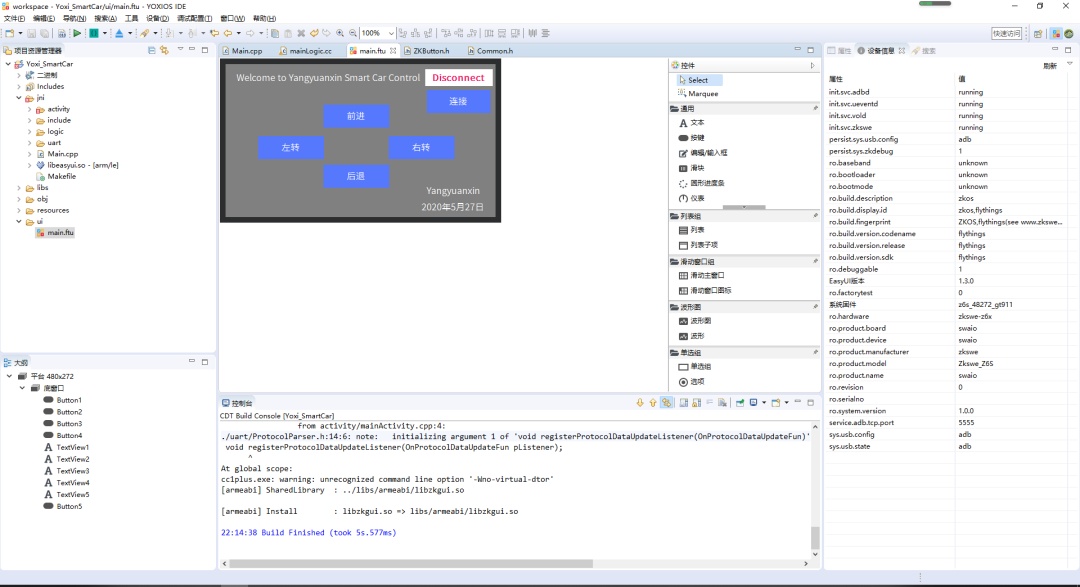1080x587 pixels.
Task: Select the Text (文本) widget in palette
Action: coord(692,123)
